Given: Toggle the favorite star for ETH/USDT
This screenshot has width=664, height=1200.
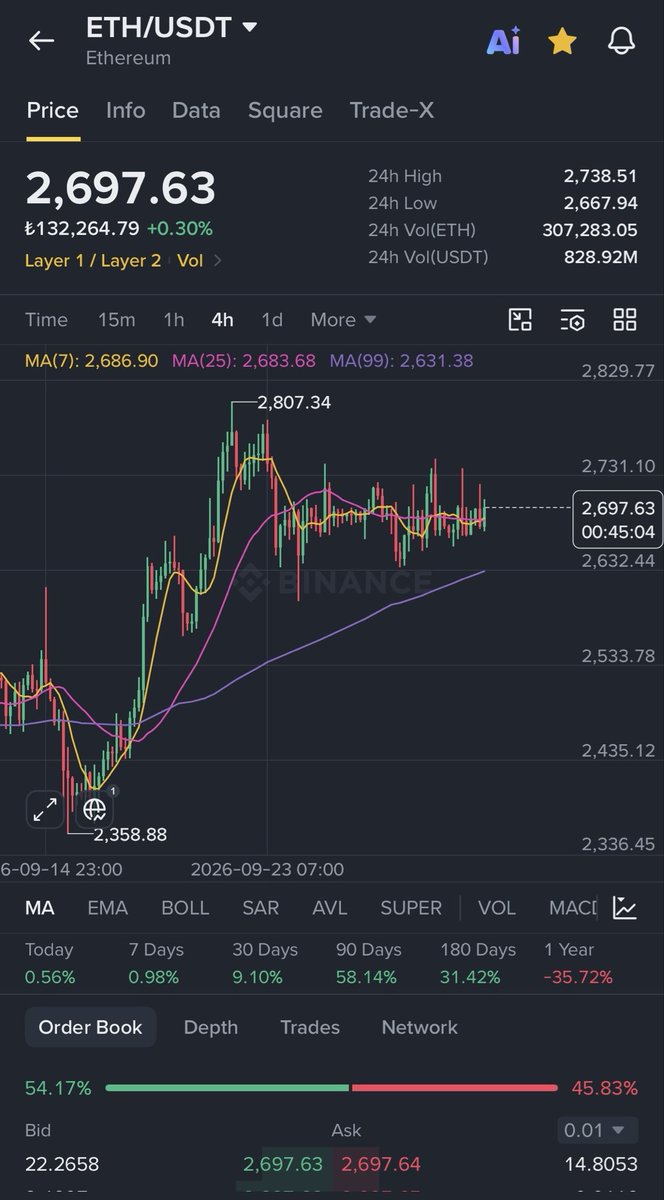Looking at the screenshot, I should [x=562, y=41].
